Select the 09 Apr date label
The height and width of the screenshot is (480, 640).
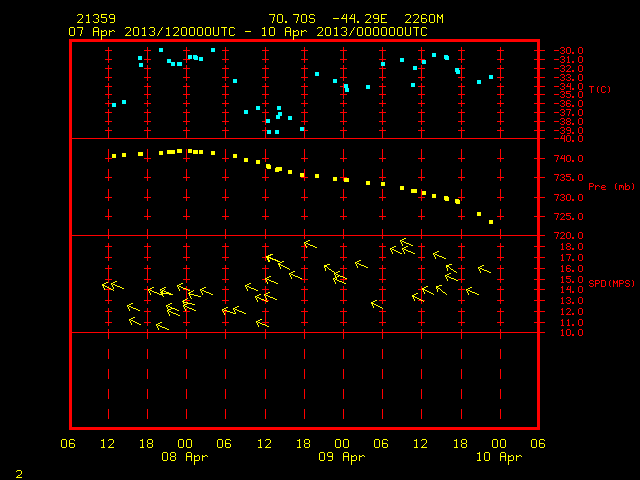[342, 457]
